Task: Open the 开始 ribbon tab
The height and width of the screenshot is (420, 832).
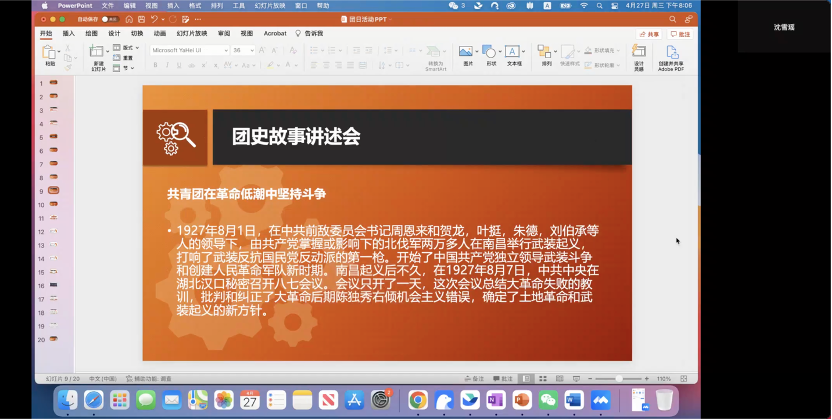Action: (x=46, y=33)
